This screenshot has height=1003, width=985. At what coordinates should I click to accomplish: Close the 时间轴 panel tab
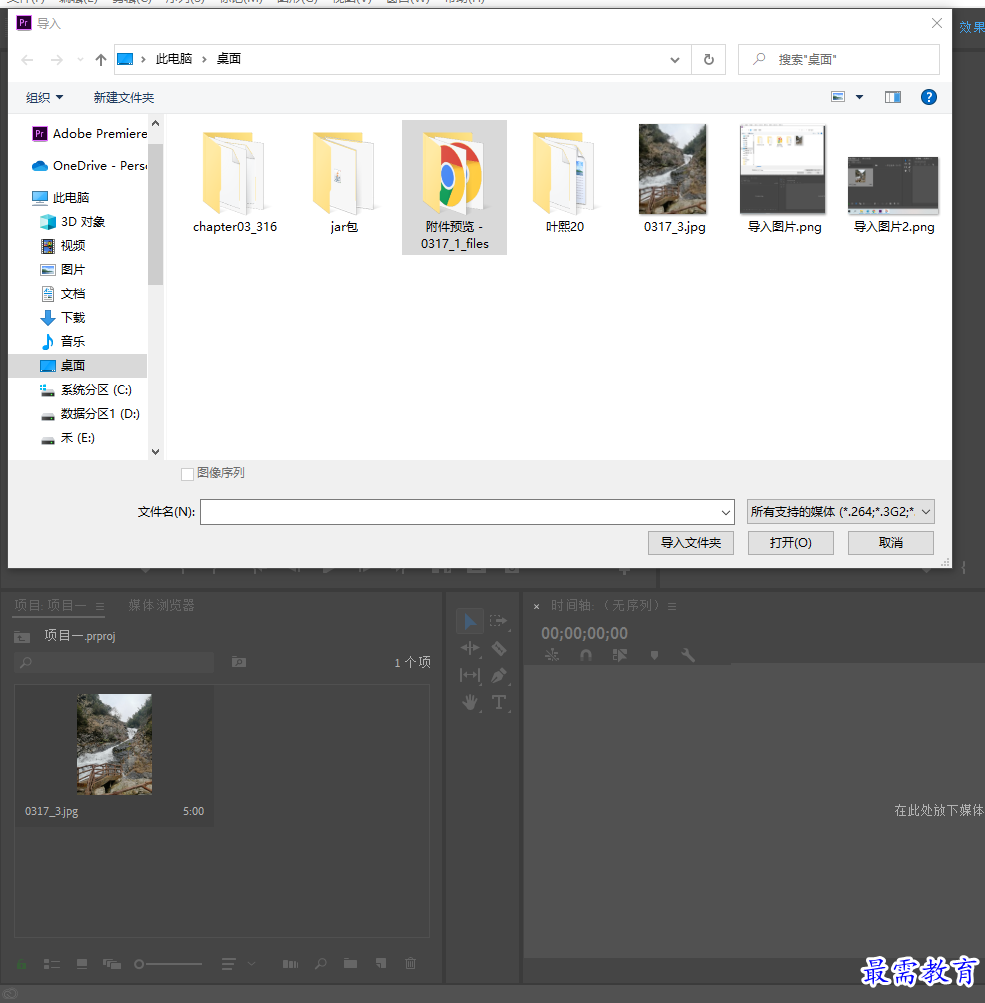[537, 606]
